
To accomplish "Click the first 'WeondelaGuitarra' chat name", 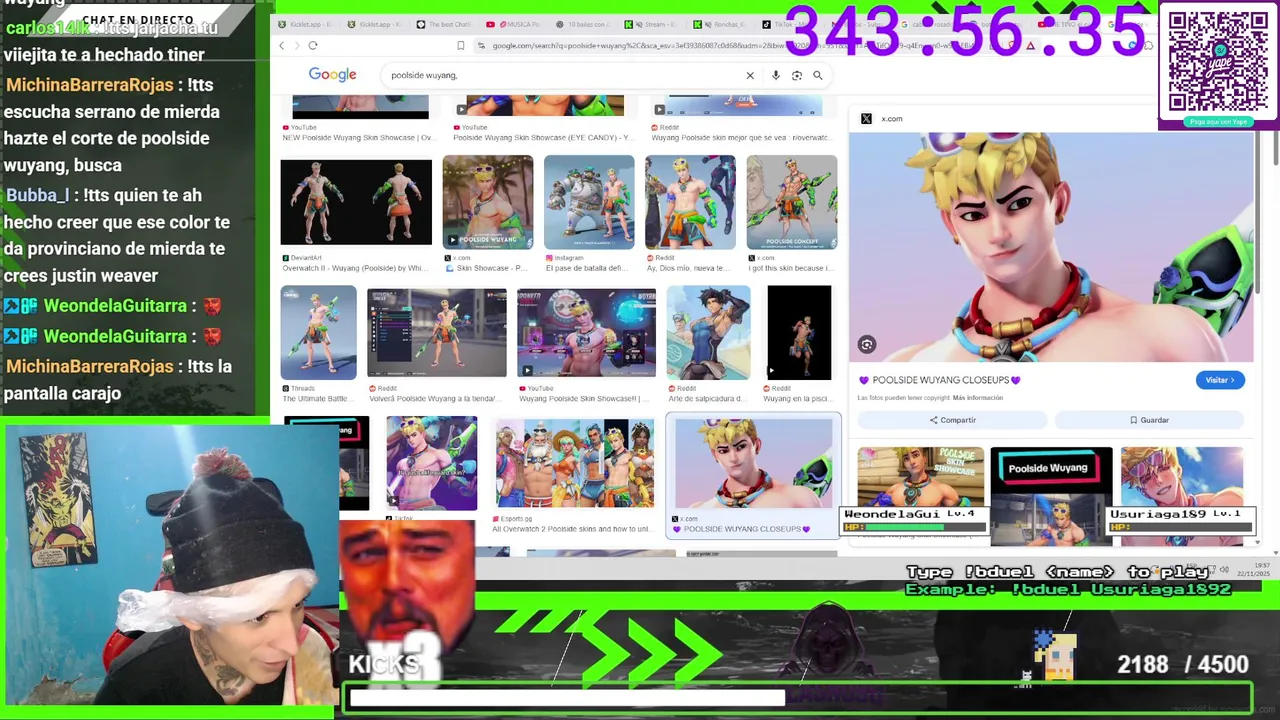I will point(115,306).
